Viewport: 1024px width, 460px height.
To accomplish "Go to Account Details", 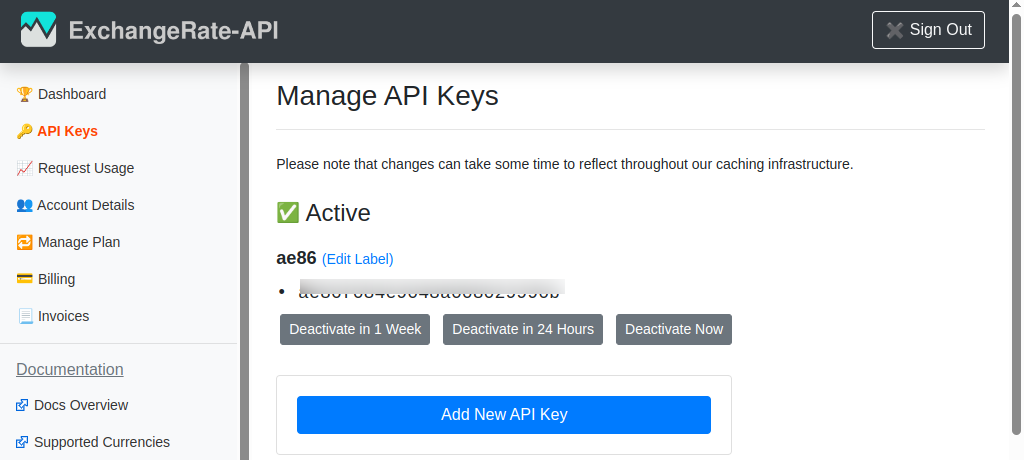I will tap(86, 205).
